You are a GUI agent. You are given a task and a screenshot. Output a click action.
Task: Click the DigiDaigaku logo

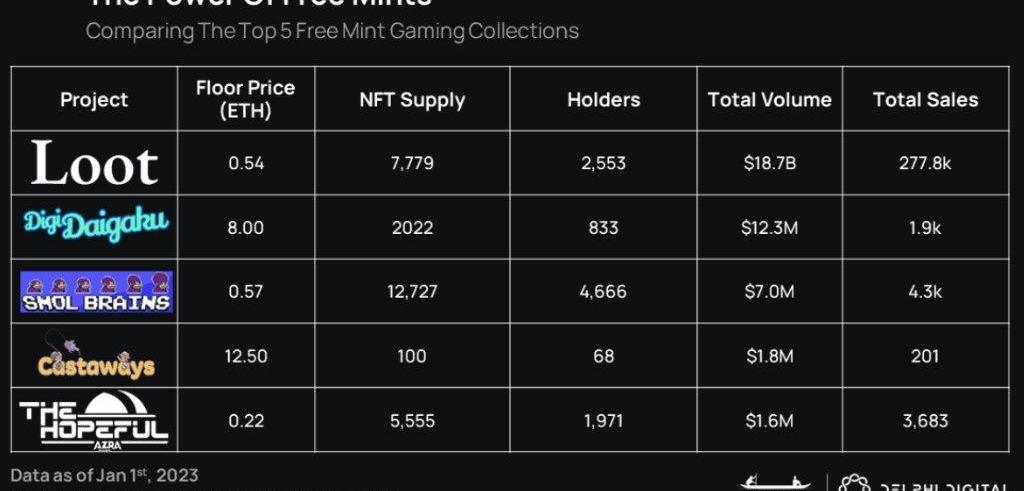tap(94, 226)
